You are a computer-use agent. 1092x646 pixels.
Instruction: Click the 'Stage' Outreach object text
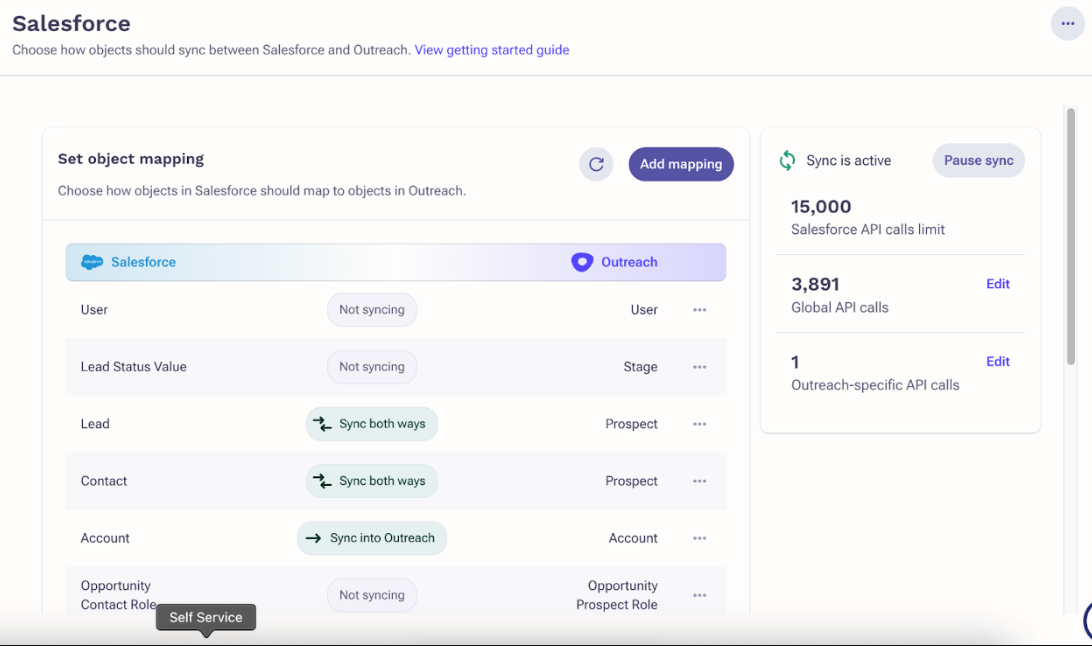tap(640, 367)
